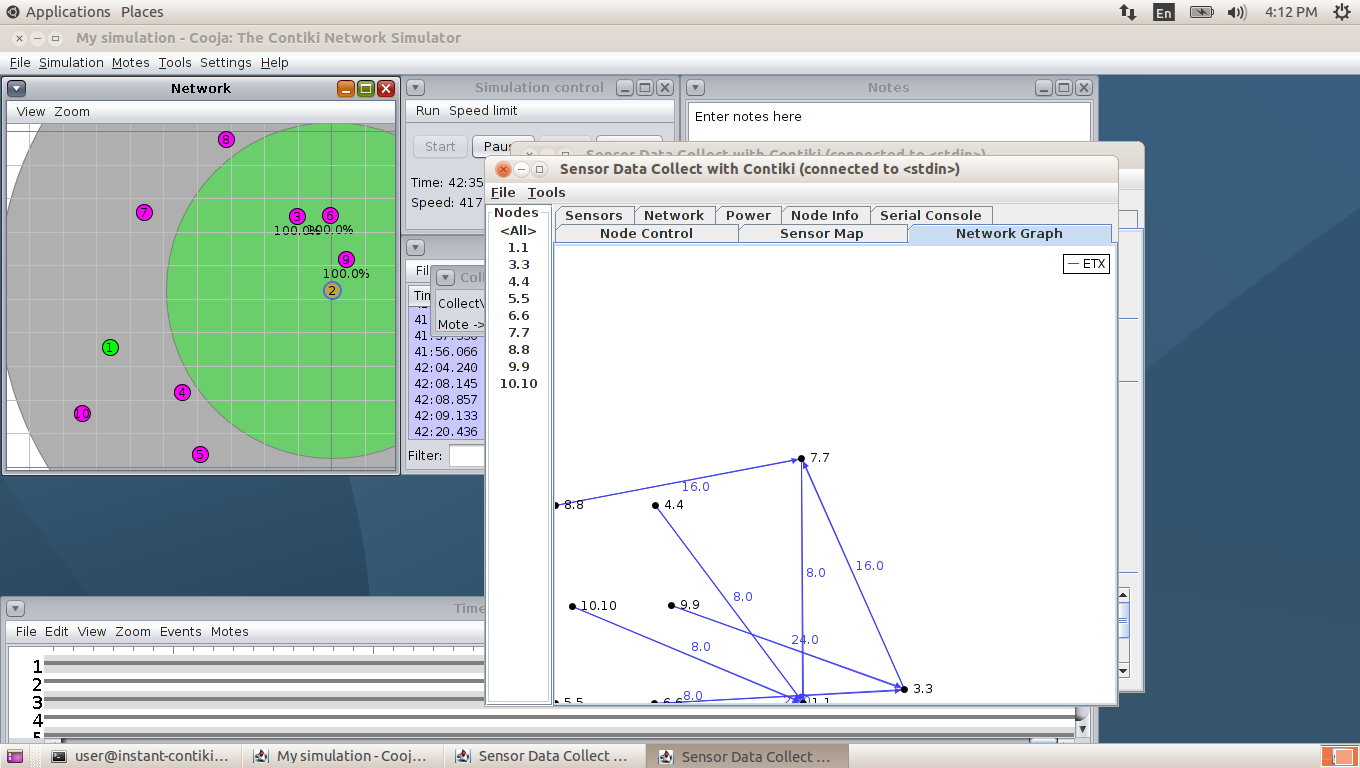Click the 24.0 edge label in the graph
The height and width of the screenshot is (768, 1360).
tap(805, 640)
